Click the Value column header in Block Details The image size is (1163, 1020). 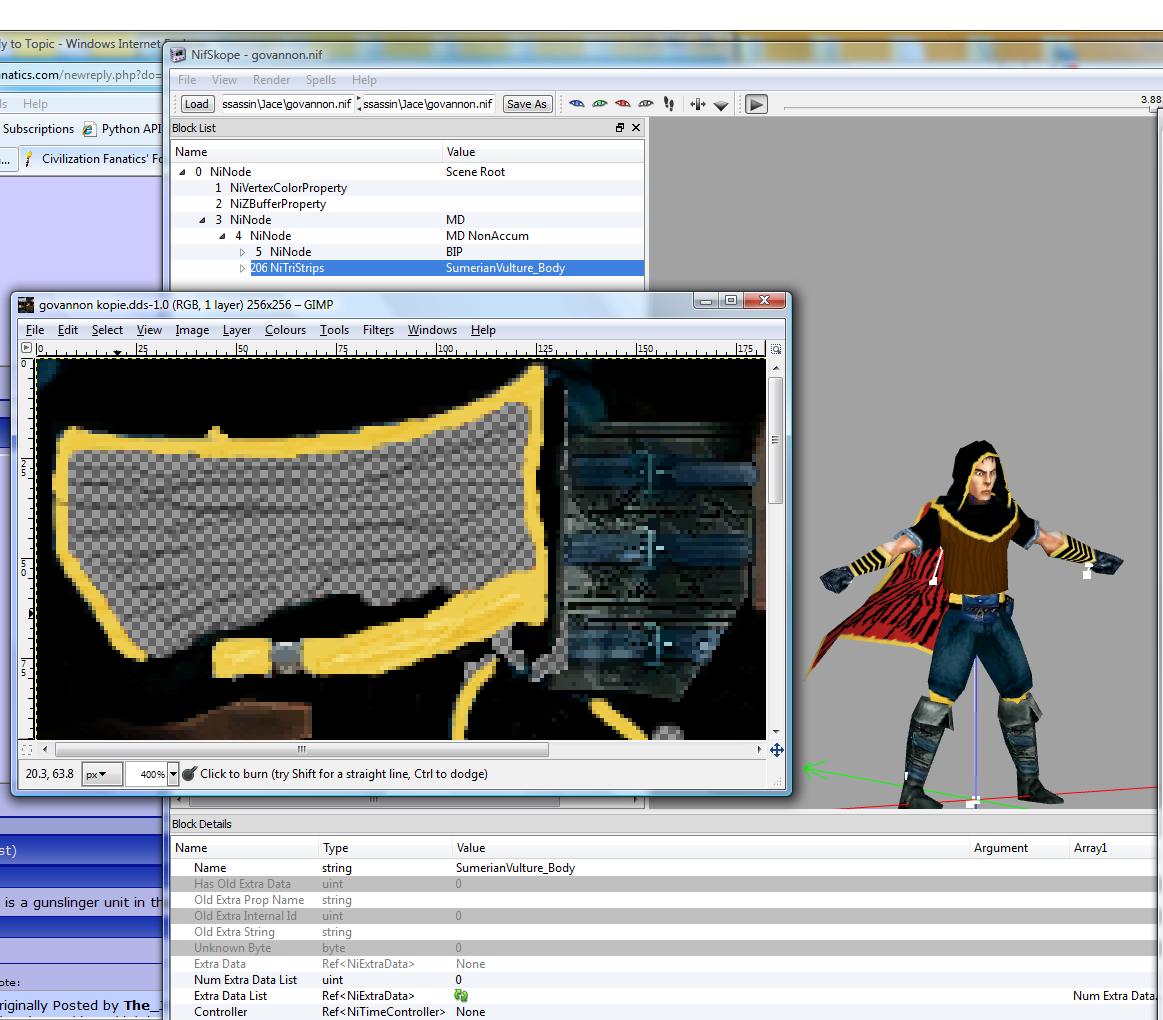pos(470,848)
